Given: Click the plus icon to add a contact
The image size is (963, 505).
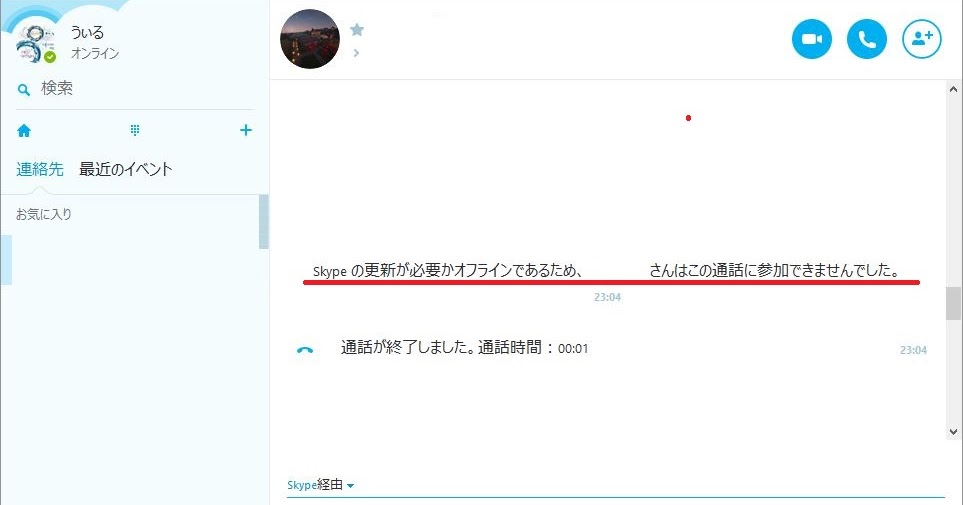Looking at the screenshot, I should pyautogui.click(x=246, y=130).
